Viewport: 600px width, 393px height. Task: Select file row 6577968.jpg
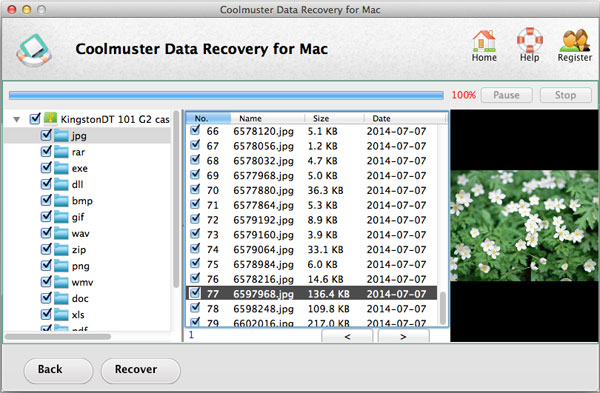[312, 176]
